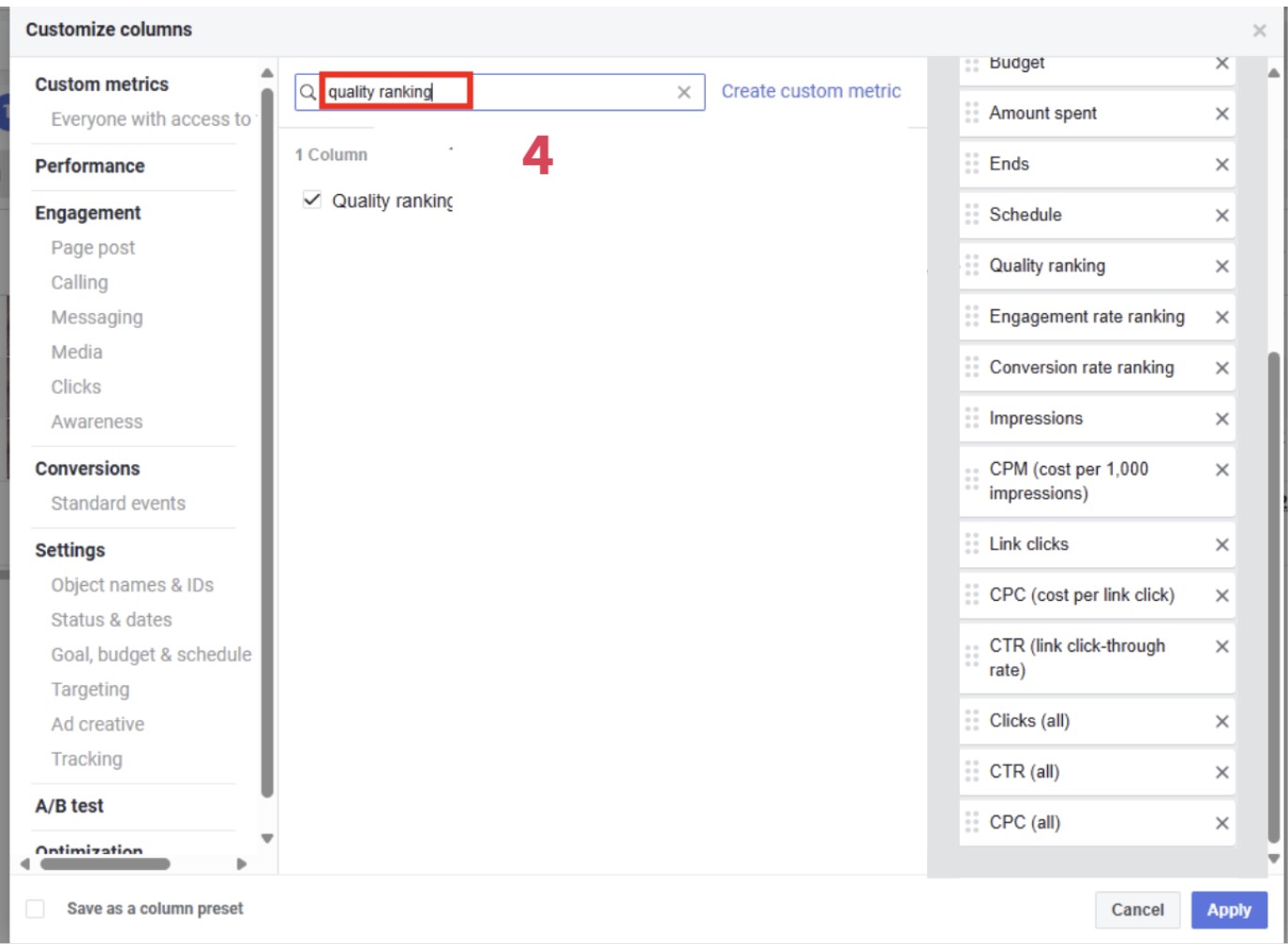Clear the search text with the X icon

(683, 91)
